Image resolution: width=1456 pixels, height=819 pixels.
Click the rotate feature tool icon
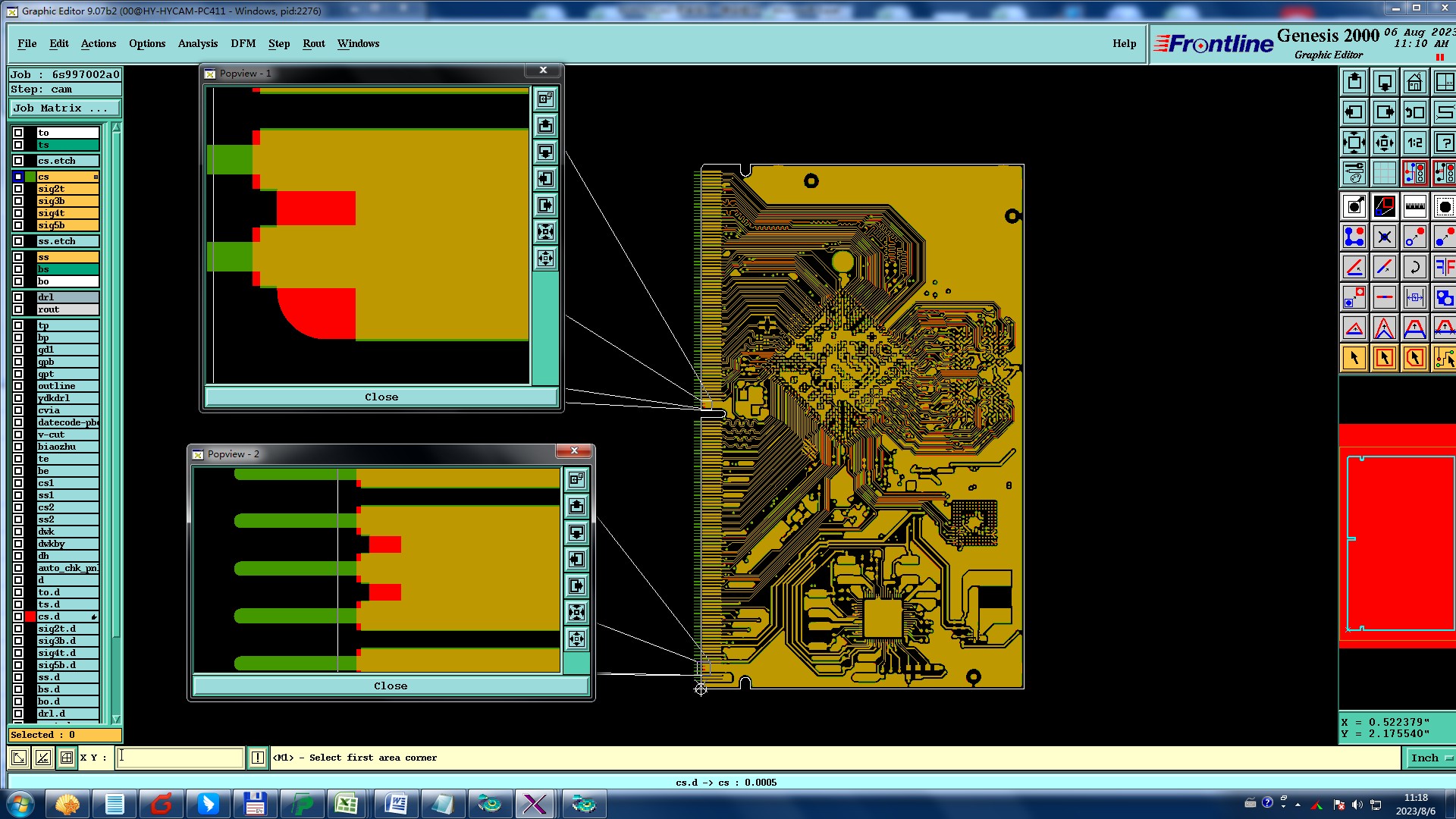1414,267
